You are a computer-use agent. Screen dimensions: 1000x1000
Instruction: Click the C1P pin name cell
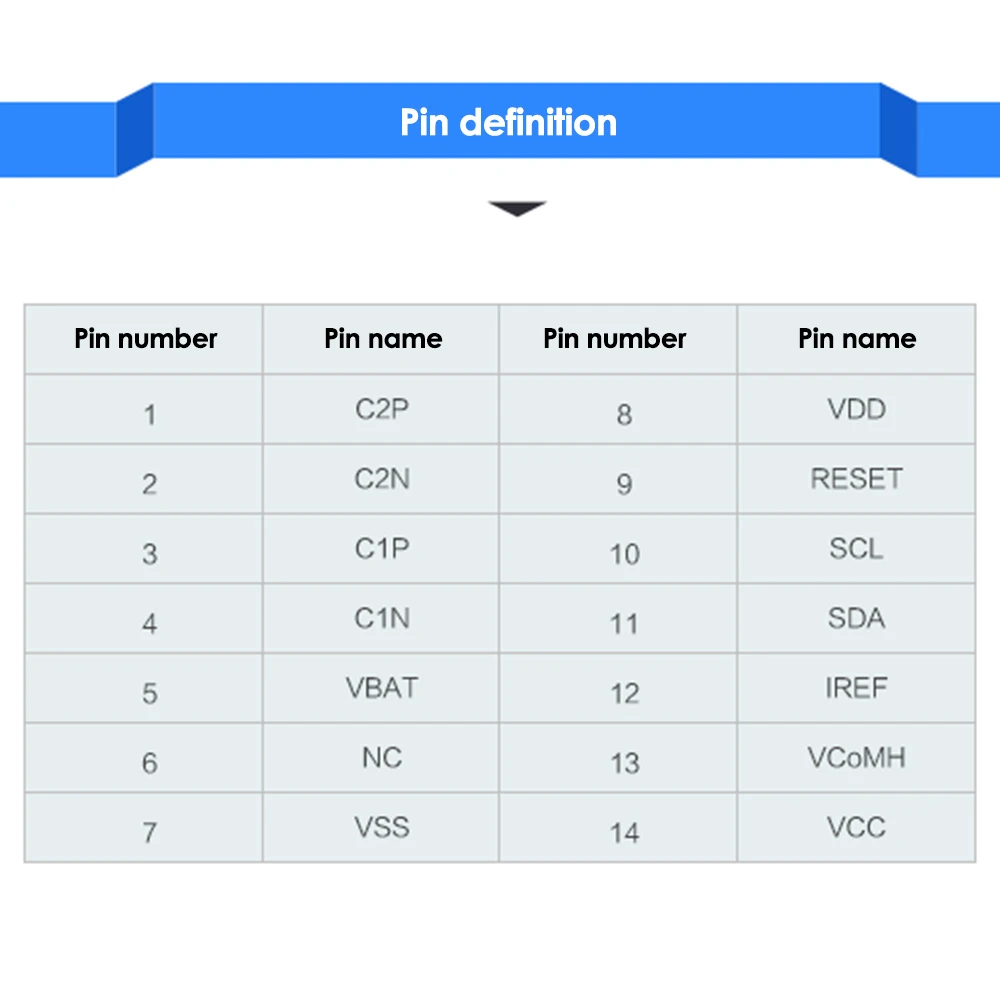point(382,549)
